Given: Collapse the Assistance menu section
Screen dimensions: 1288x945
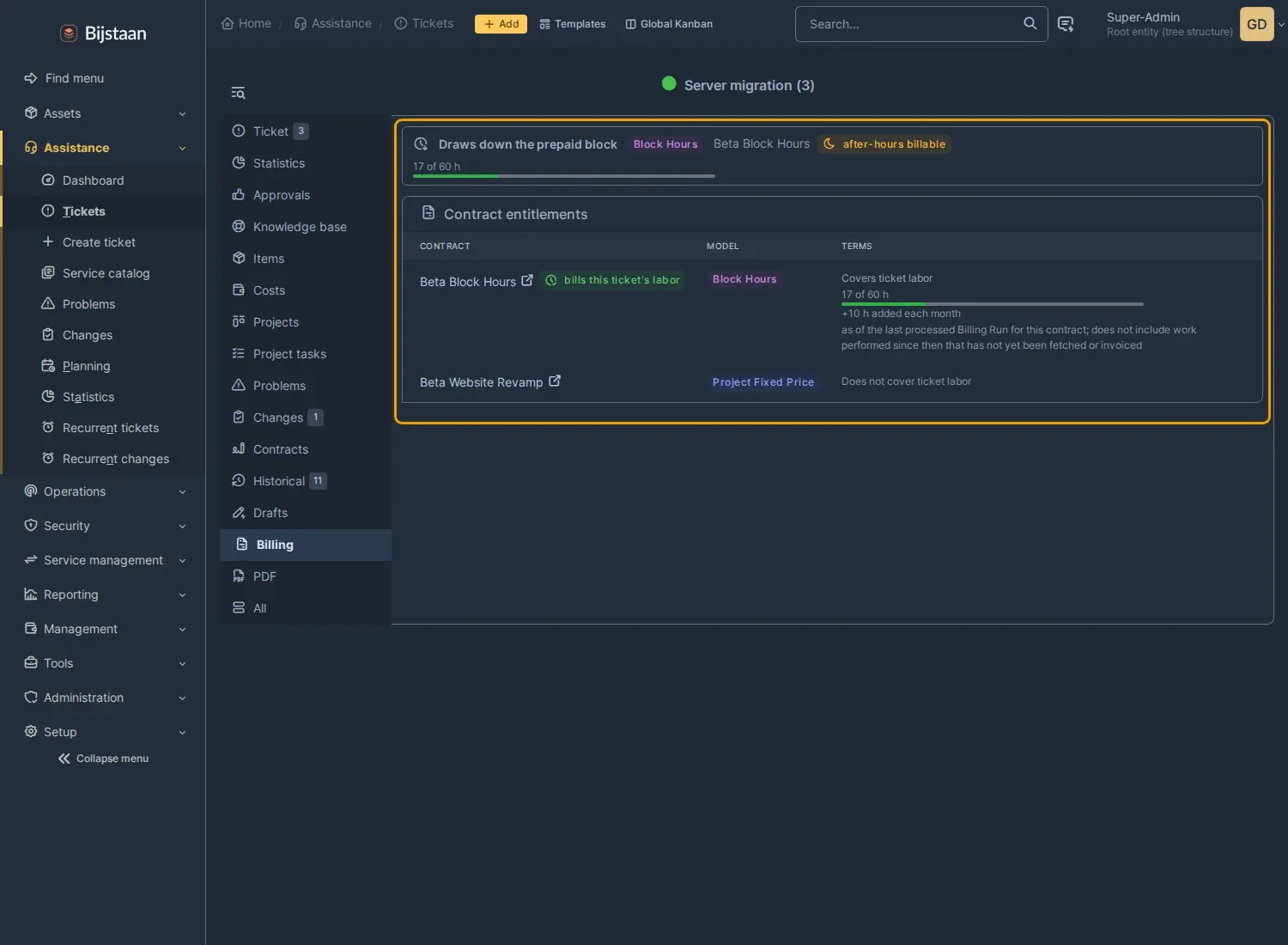Looking at the screenshot, I should click(x=104, y=148).
